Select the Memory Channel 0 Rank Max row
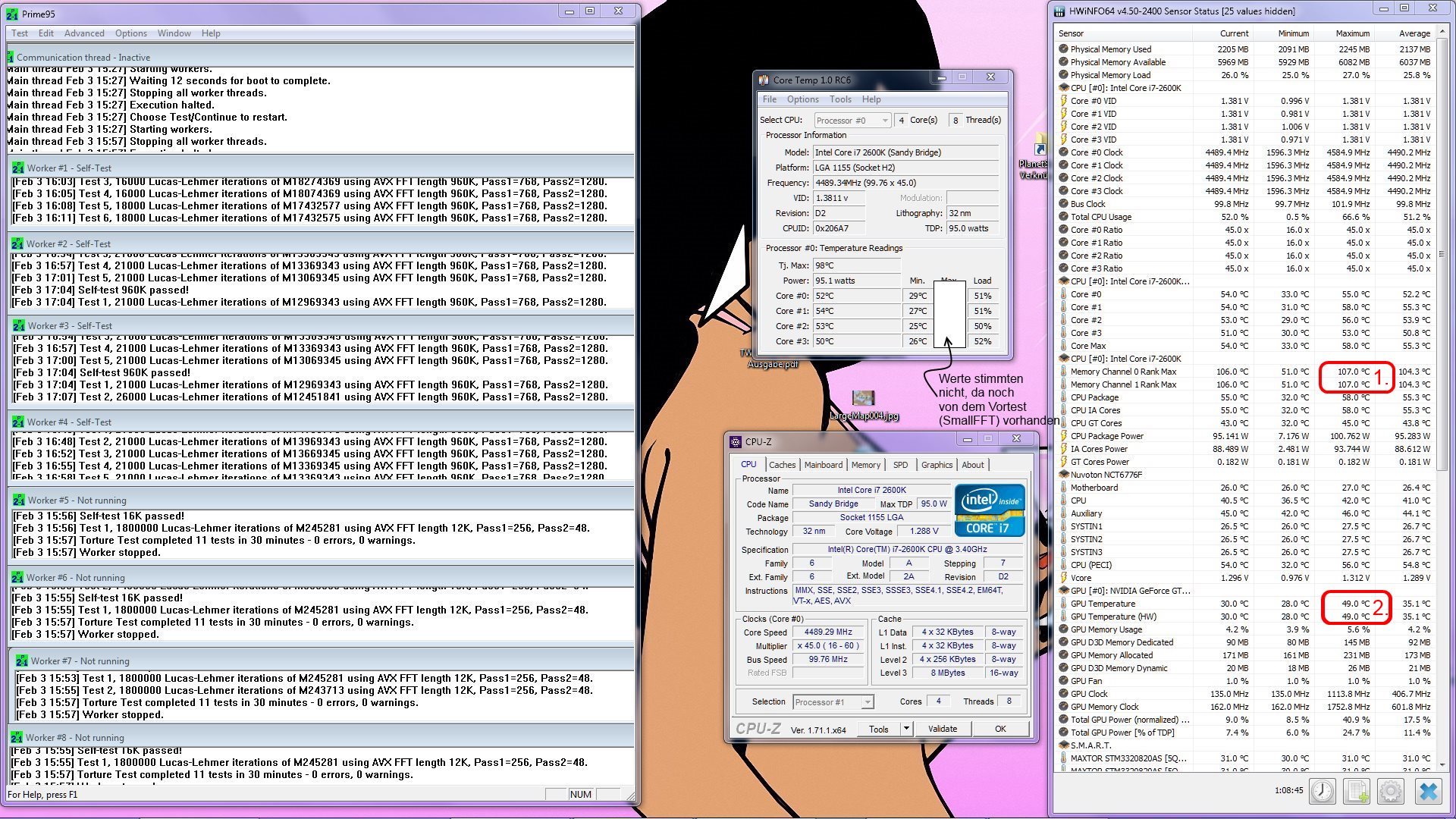The width and height of the screenshot is (1456, 819). click(x=1244, y=372)
